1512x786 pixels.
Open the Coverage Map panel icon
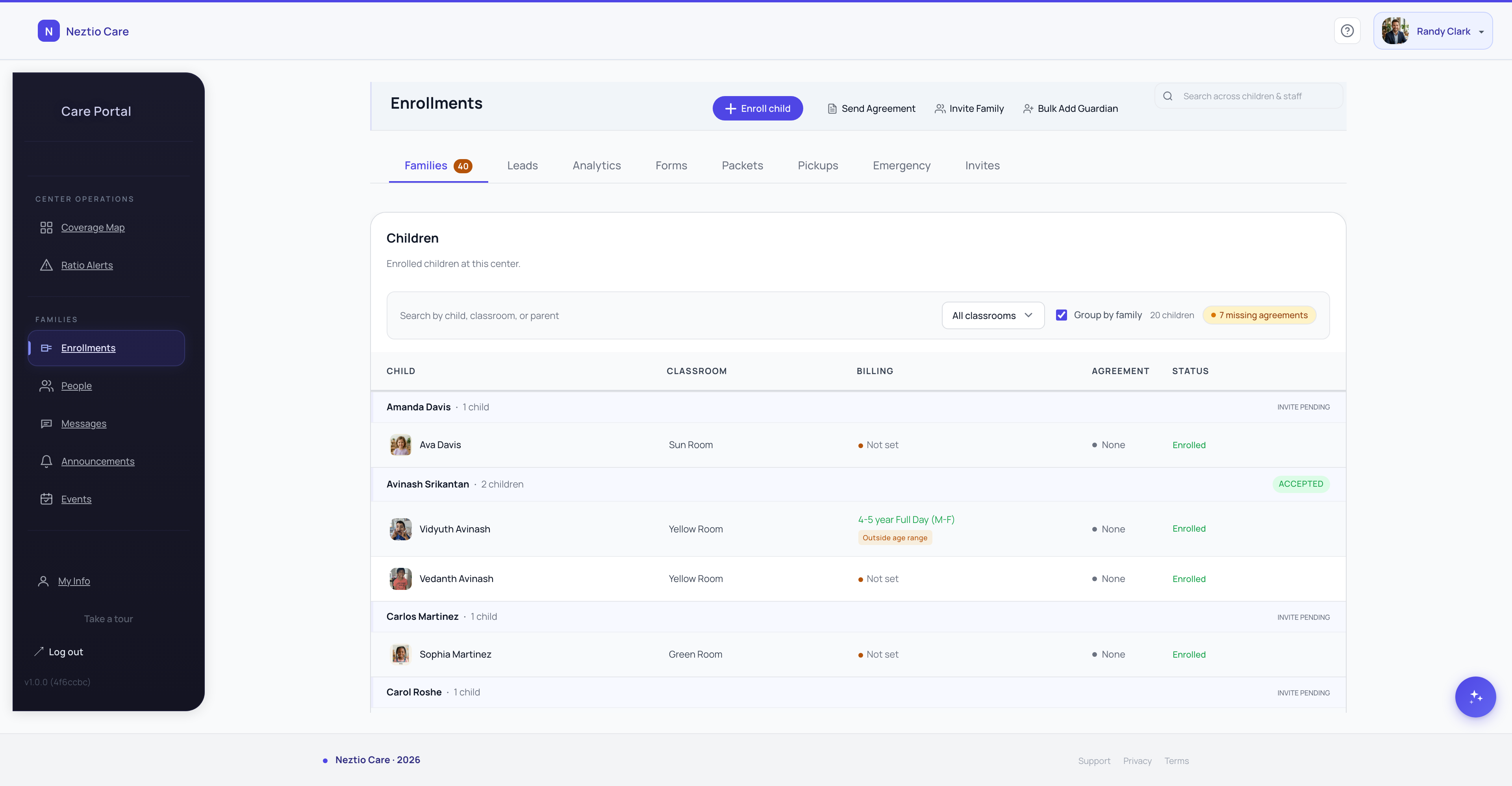[46, 227]
